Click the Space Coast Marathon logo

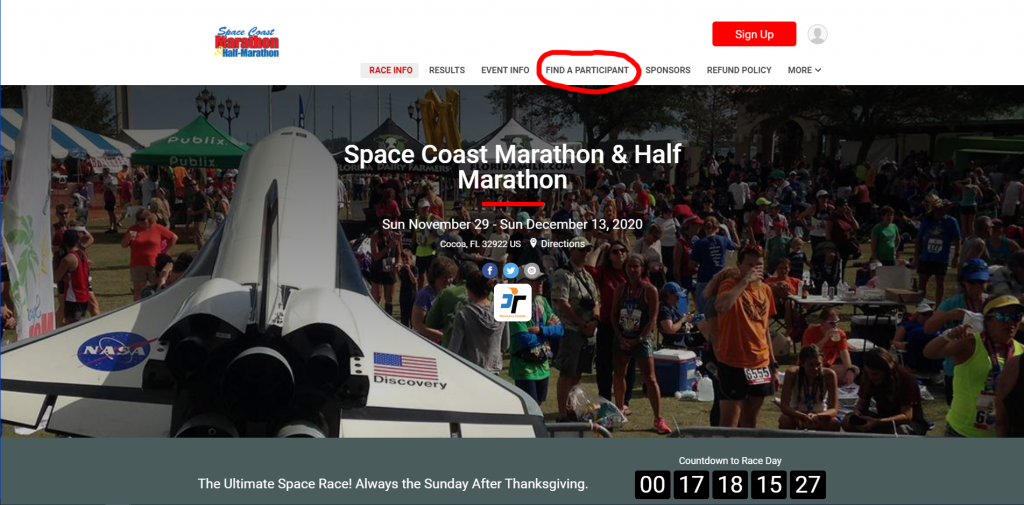(247, 42)
